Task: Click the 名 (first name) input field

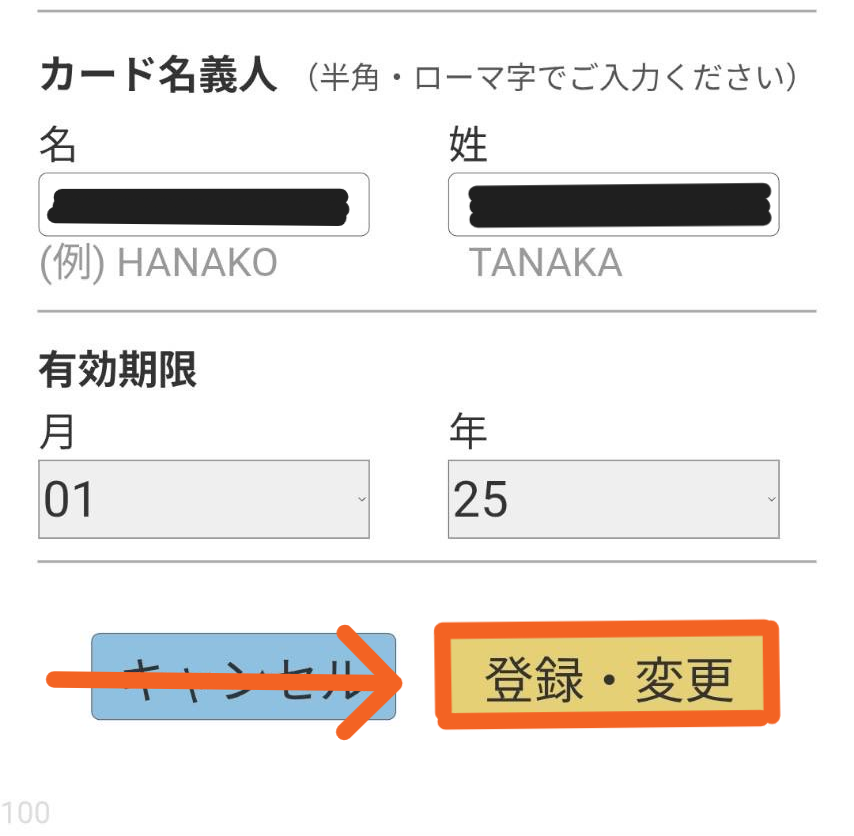Action: tap(203, 205)
